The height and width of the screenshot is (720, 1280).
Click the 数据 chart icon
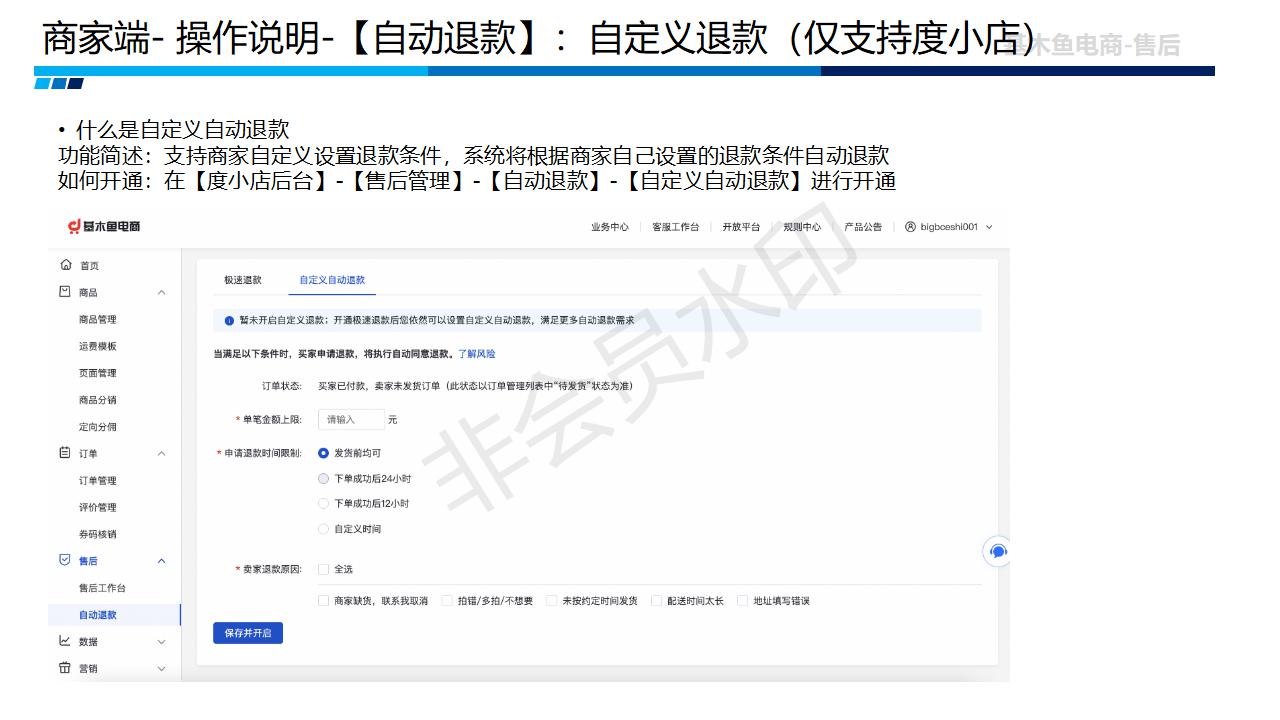66,641
